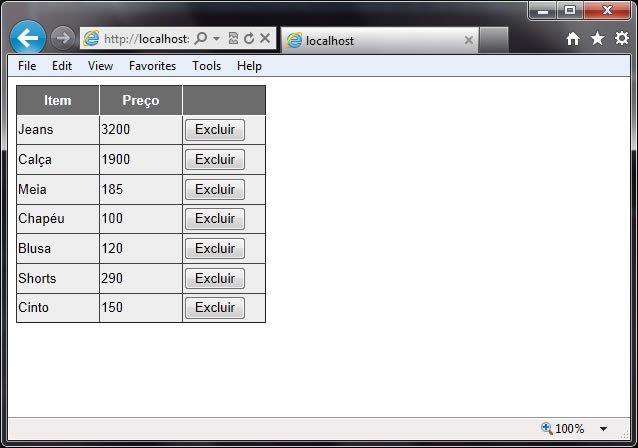The height and width of the screenshot is (448, 638).
Task: Click the price 185 cell
Action: tap(141, 189)
